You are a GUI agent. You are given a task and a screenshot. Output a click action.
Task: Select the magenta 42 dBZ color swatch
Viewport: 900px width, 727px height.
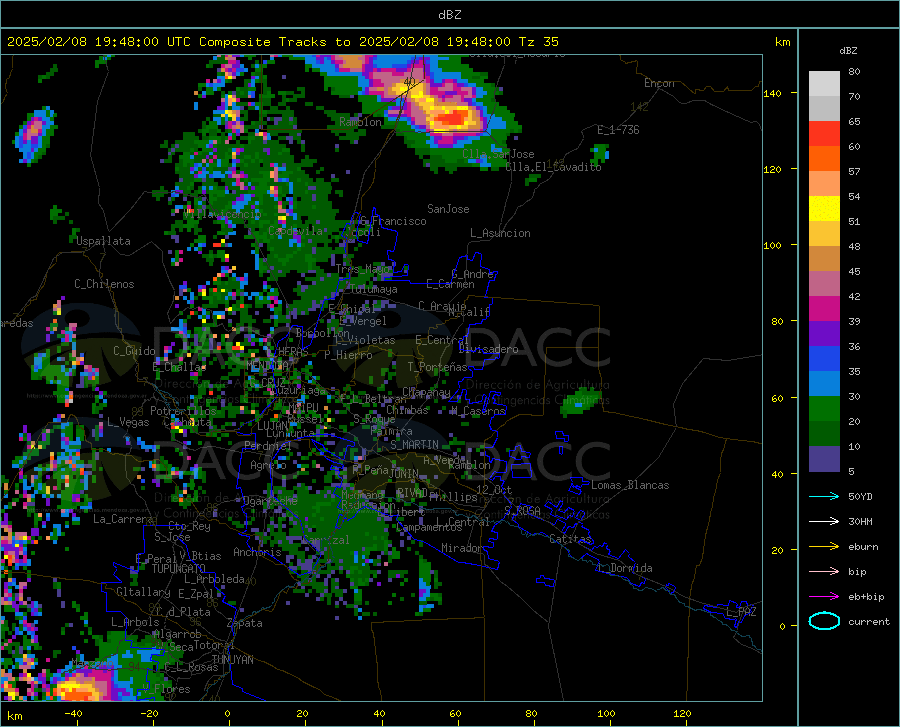click(824, 308)
